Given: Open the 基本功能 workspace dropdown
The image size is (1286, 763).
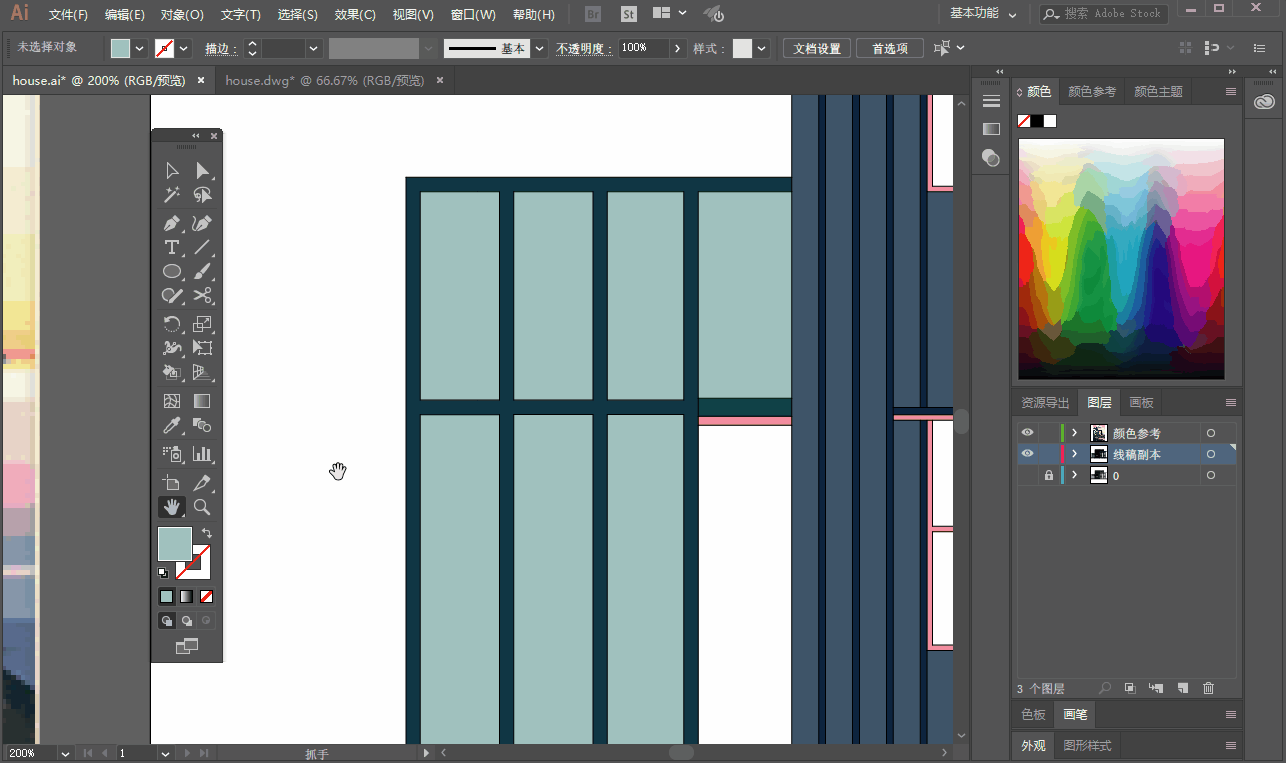Looking at the screenshot, I should [983, 14].
